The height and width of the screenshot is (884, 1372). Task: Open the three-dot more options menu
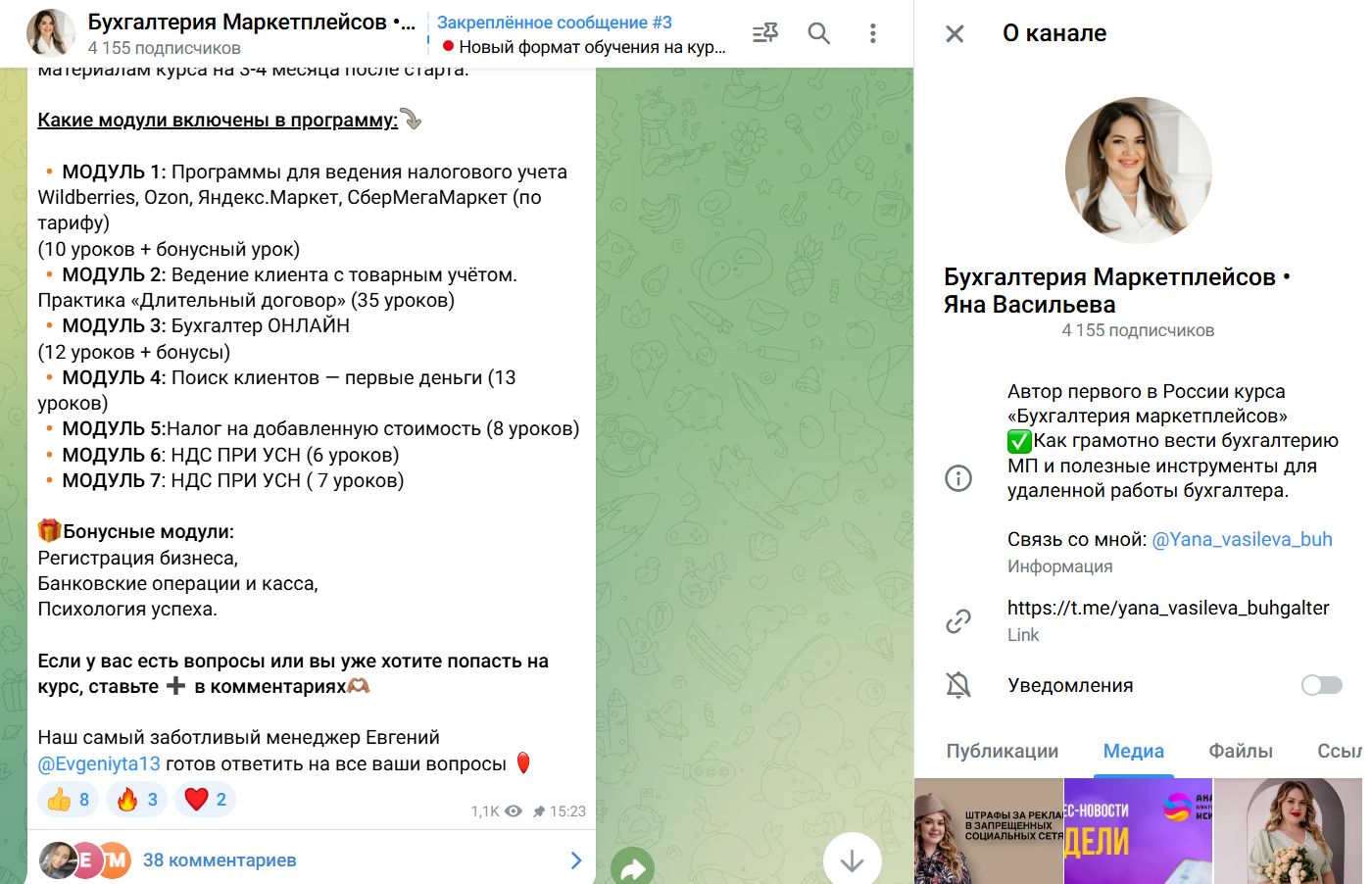coord(872,33)
